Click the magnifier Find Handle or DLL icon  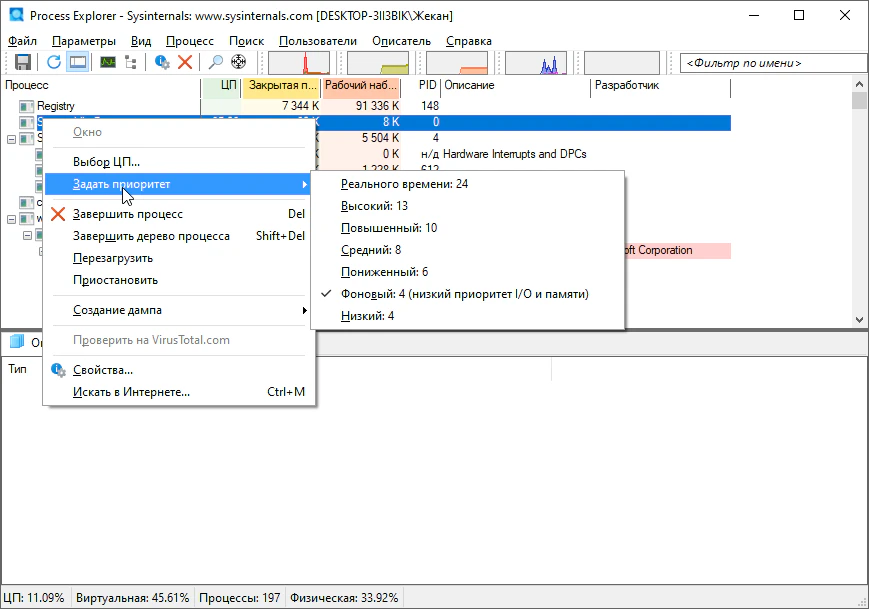pyautogui.click(x=215, y=62)
